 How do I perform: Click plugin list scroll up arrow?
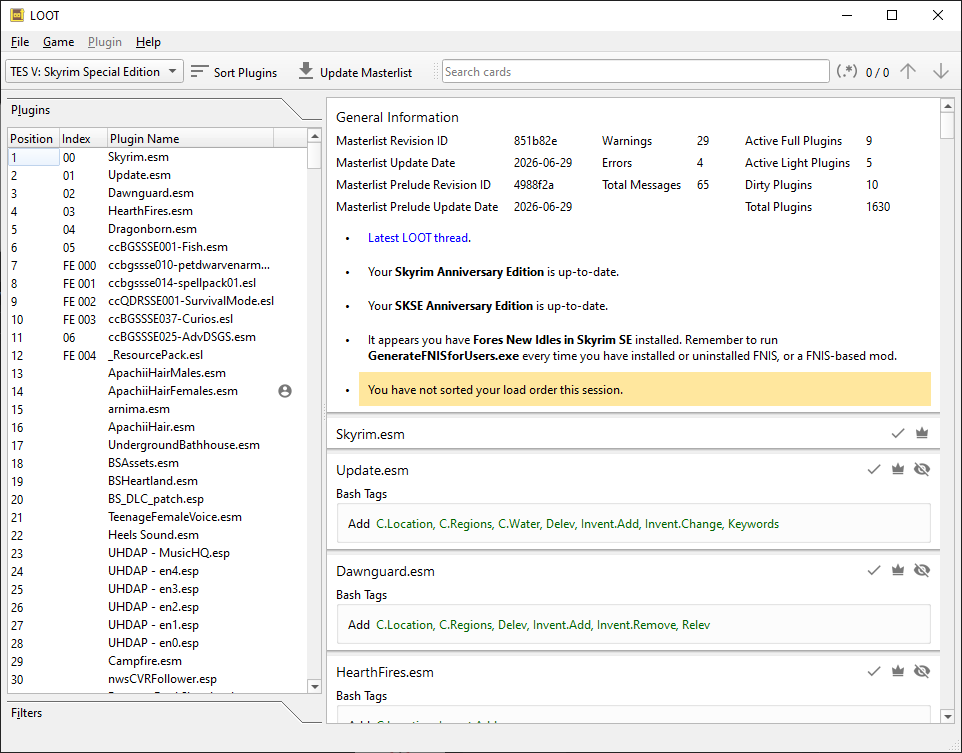(x=314, y=136)
